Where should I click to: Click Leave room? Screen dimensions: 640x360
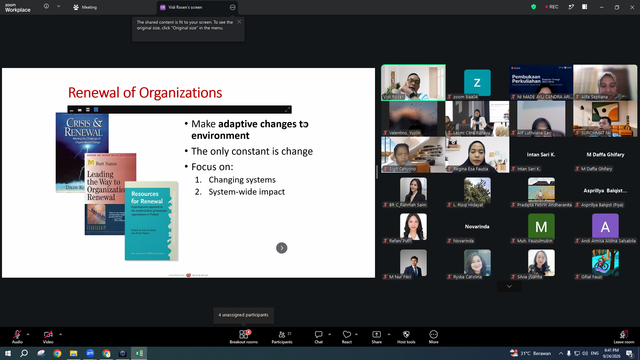pyautogui.click(x=624, y=337)
